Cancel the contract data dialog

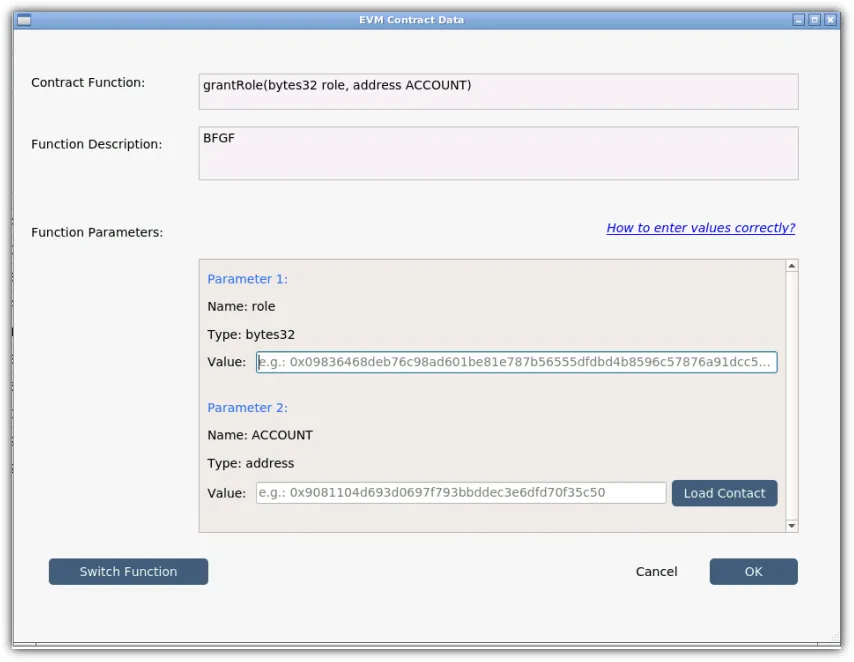tap(656, 572)
